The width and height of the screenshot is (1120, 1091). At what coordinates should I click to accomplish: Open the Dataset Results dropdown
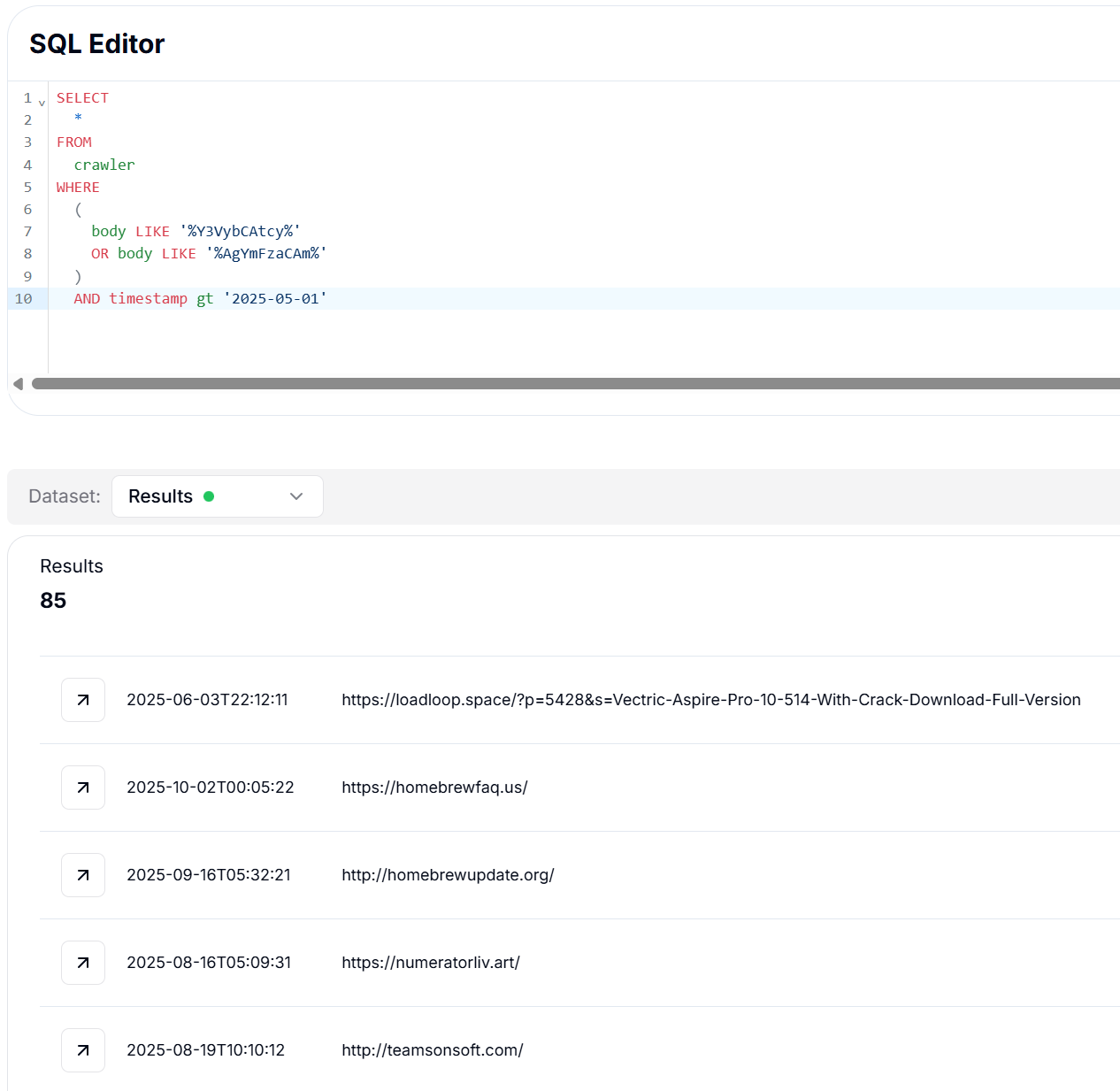point(217,496)
